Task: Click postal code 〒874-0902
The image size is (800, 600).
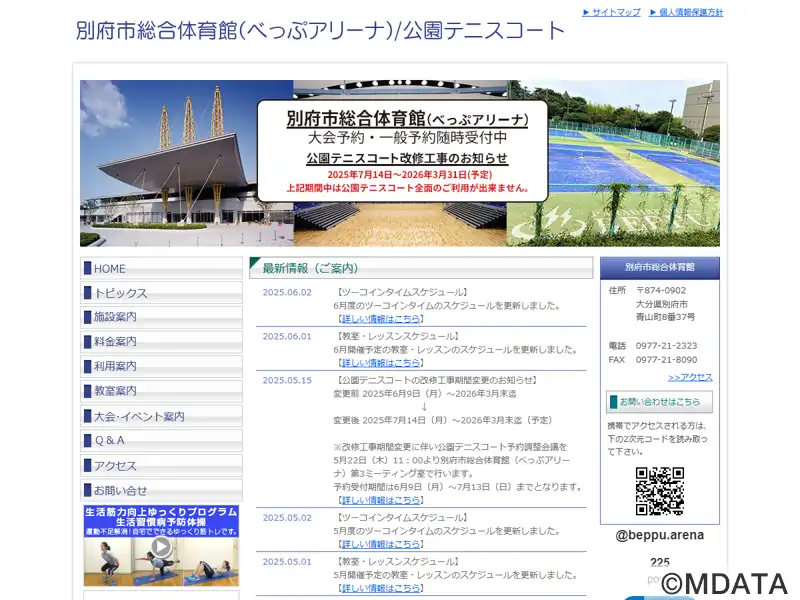Action: pos(661,290)
